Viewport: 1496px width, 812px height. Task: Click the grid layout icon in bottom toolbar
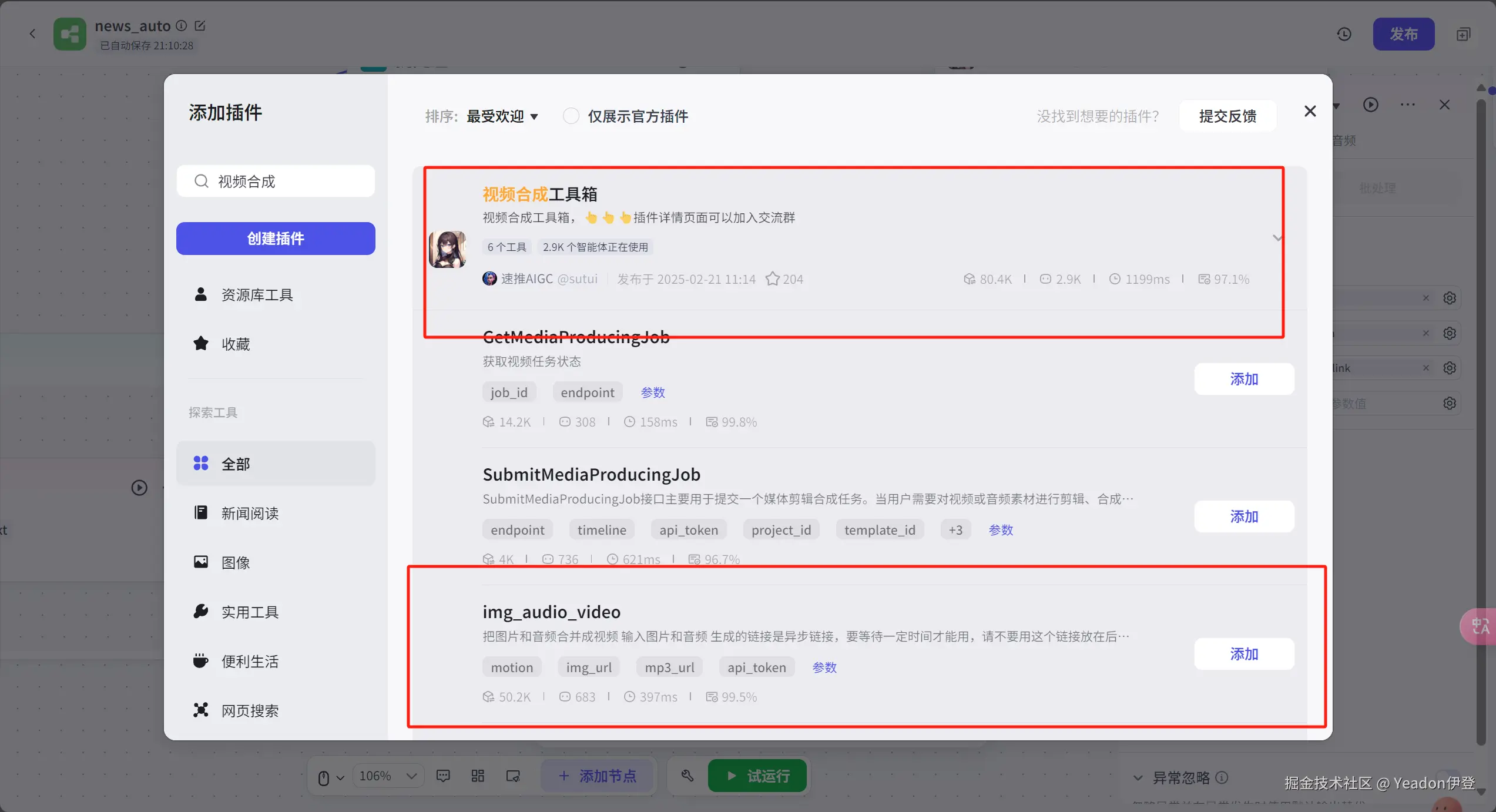coord(478,776)
